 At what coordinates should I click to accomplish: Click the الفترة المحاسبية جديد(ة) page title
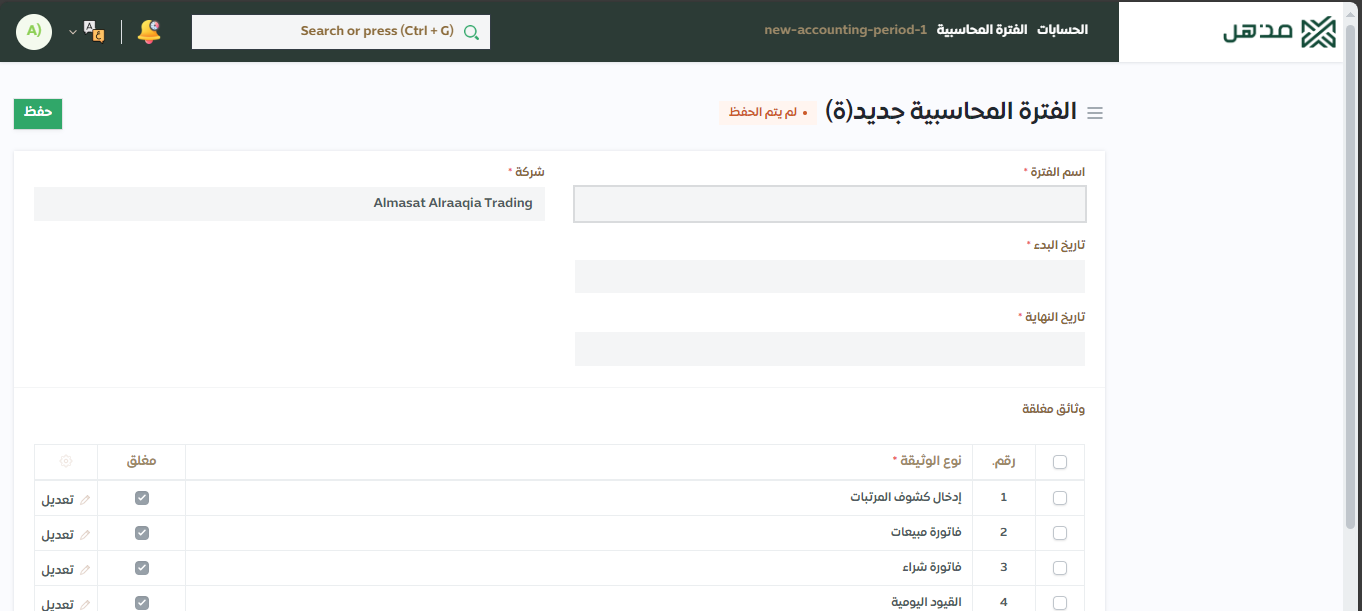[x=951, y=112]
